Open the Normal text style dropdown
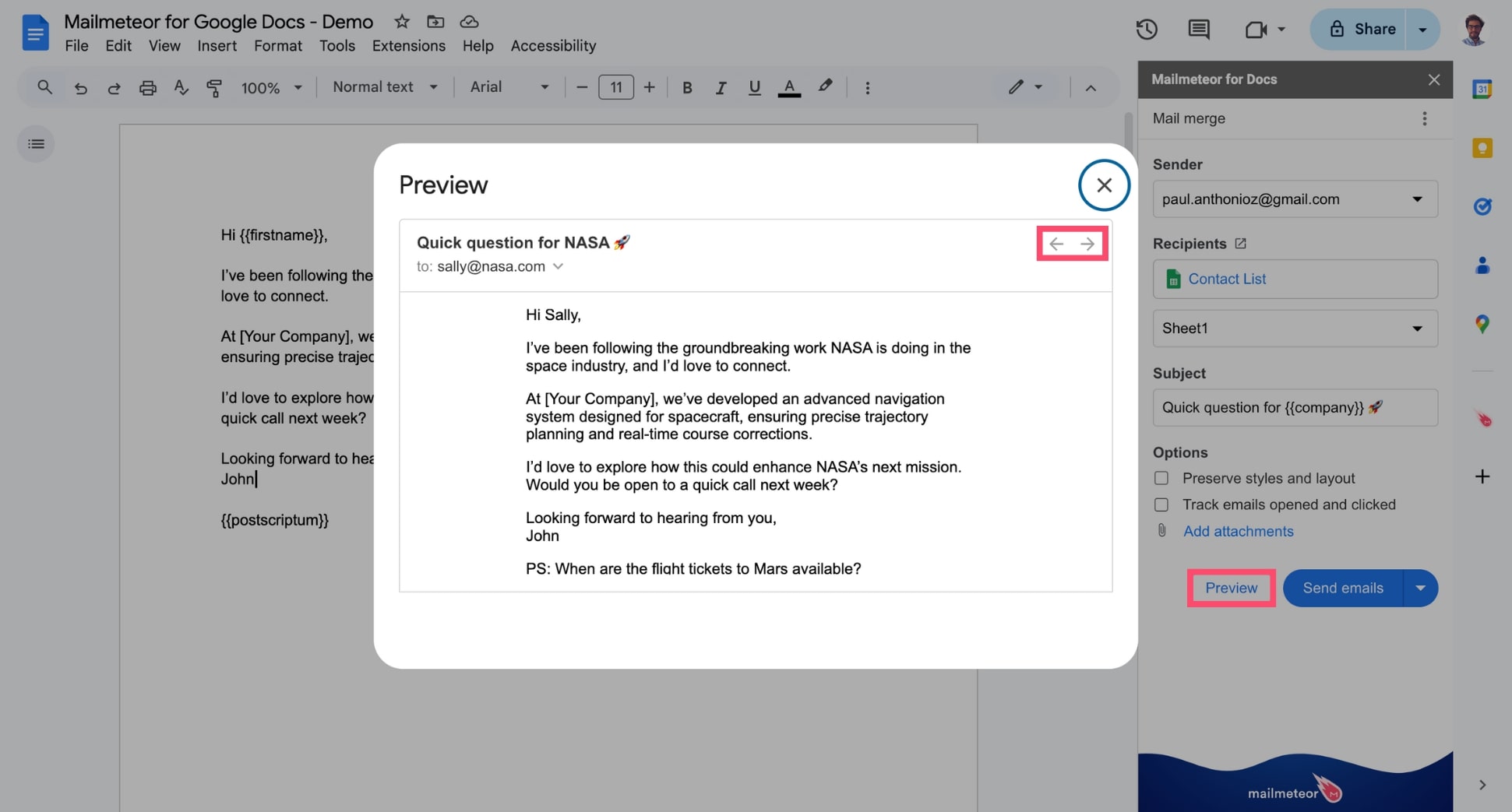 click(385, 87)
